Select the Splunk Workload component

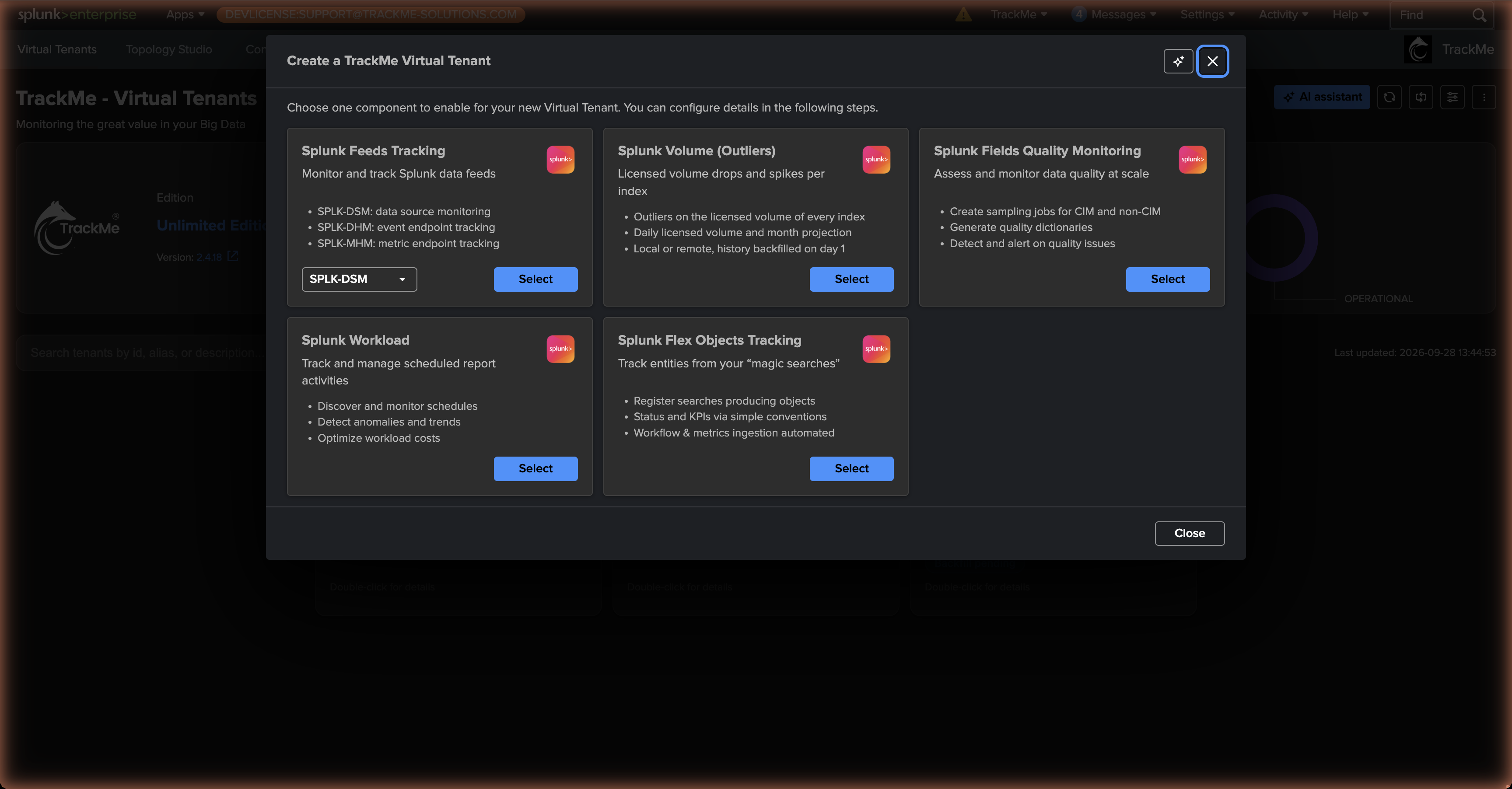pos(535,469)
